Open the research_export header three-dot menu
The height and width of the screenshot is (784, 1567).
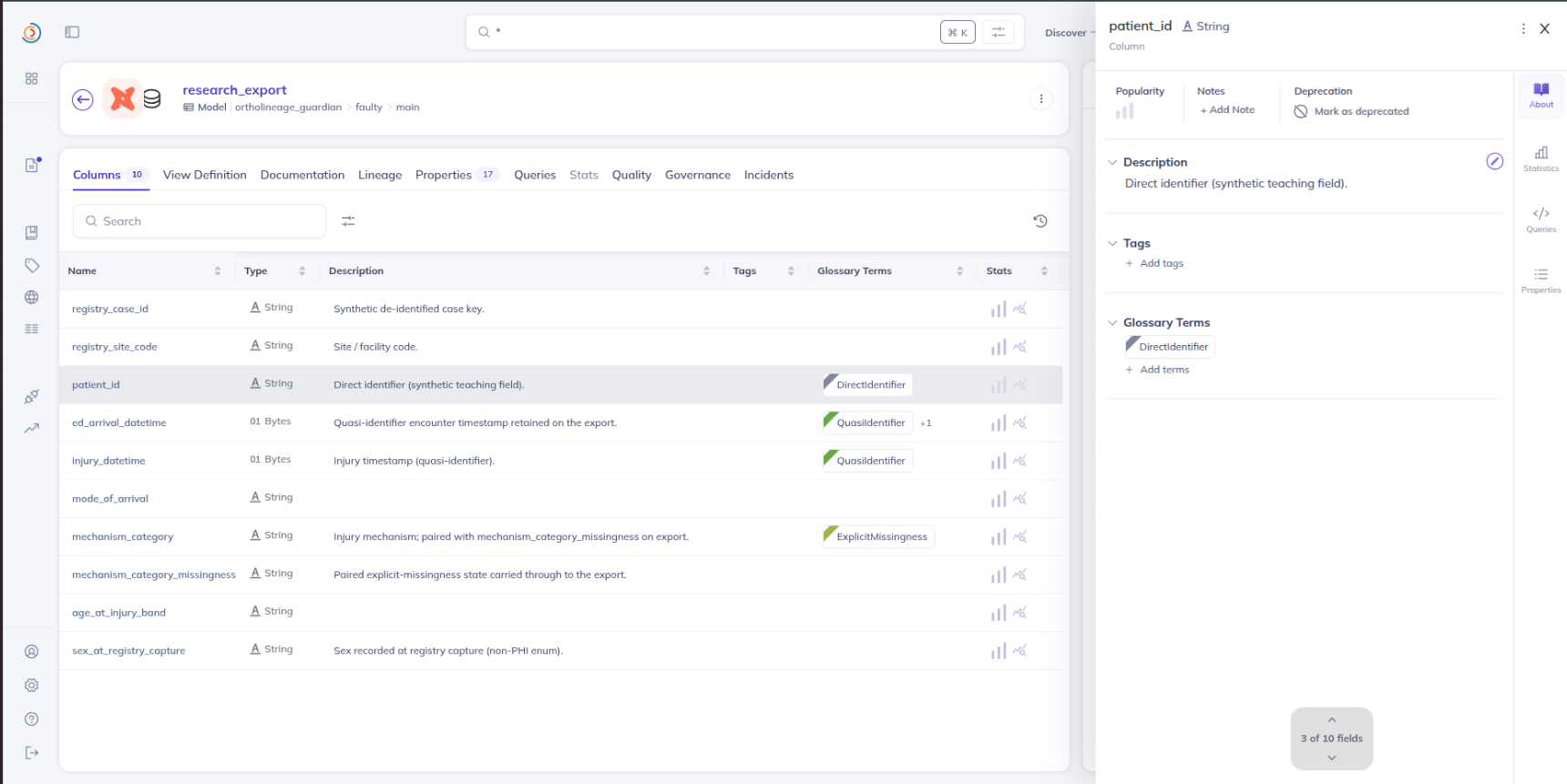point(1041,98)
